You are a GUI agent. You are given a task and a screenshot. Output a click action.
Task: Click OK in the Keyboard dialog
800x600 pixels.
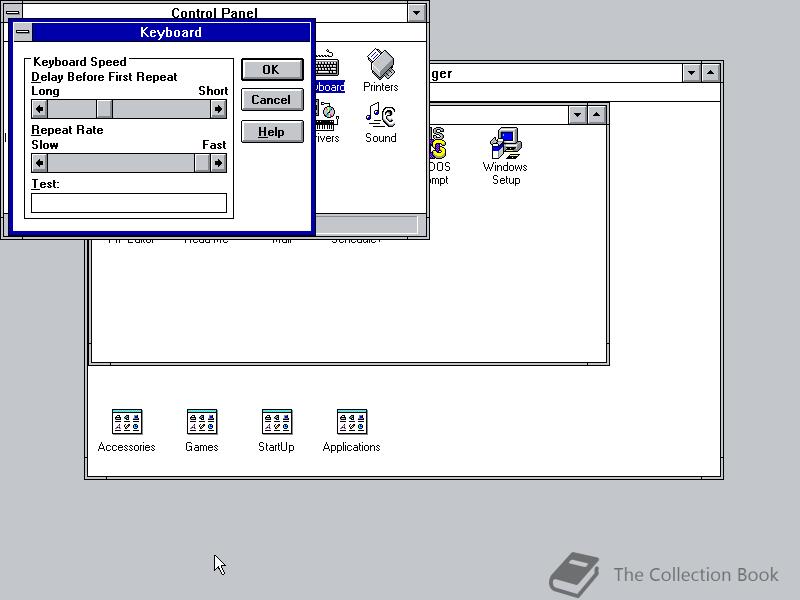[272, 69]
